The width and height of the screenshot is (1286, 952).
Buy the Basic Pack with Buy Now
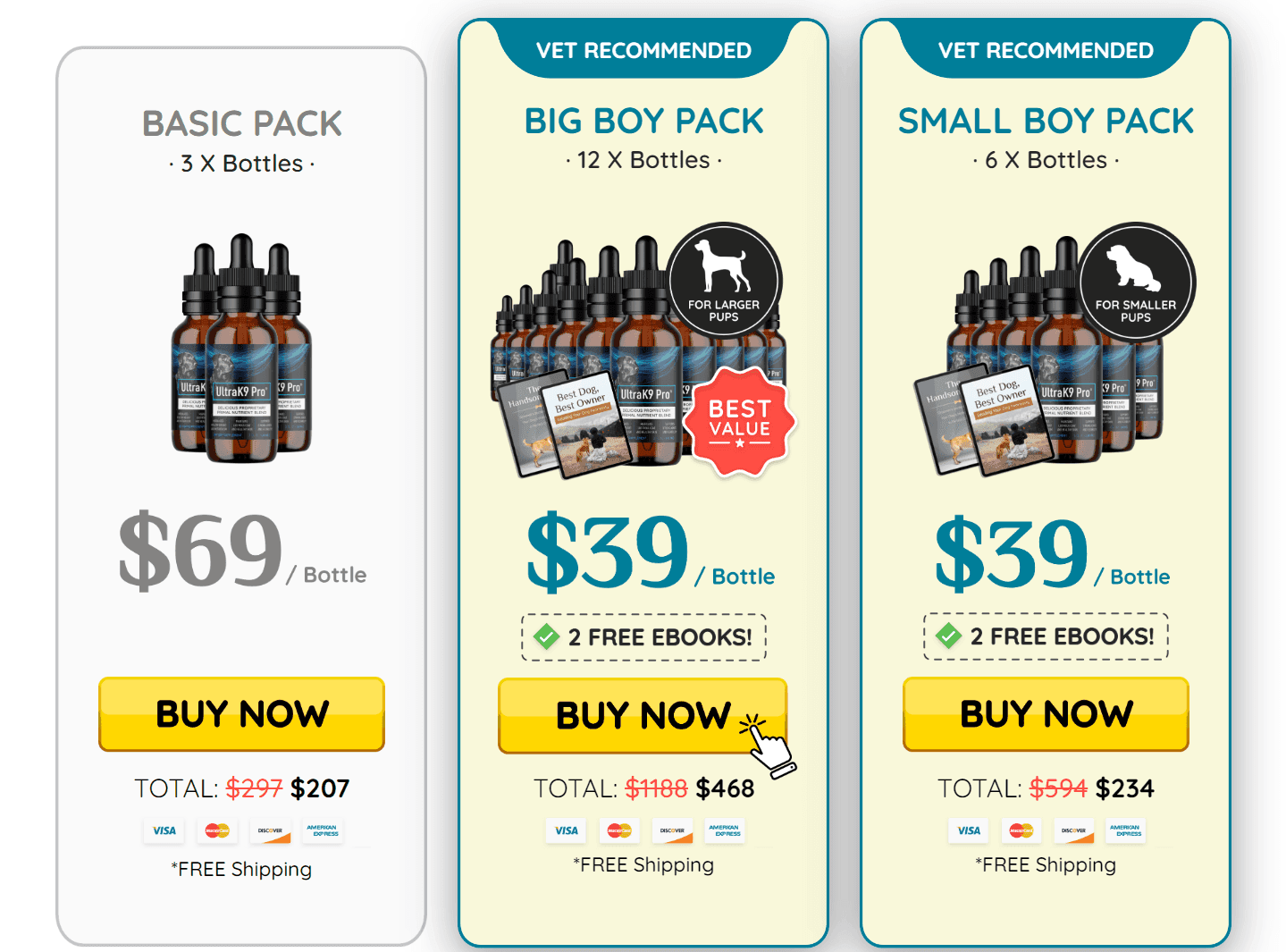pos(241,714)
